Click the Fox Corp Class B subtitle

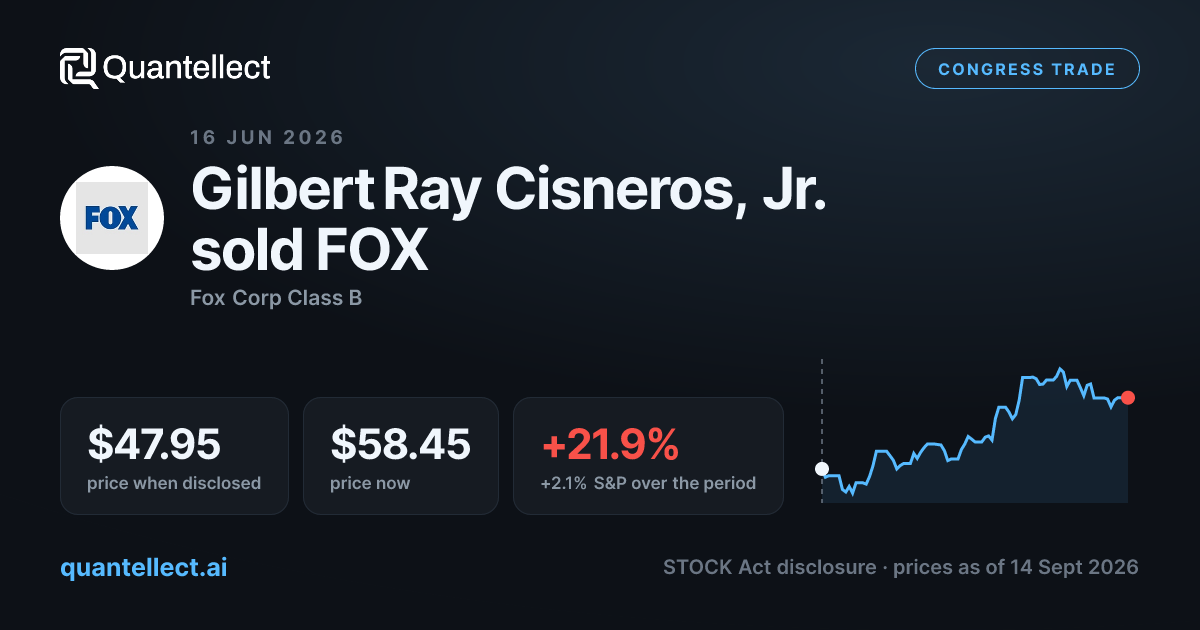coord(276,298)
